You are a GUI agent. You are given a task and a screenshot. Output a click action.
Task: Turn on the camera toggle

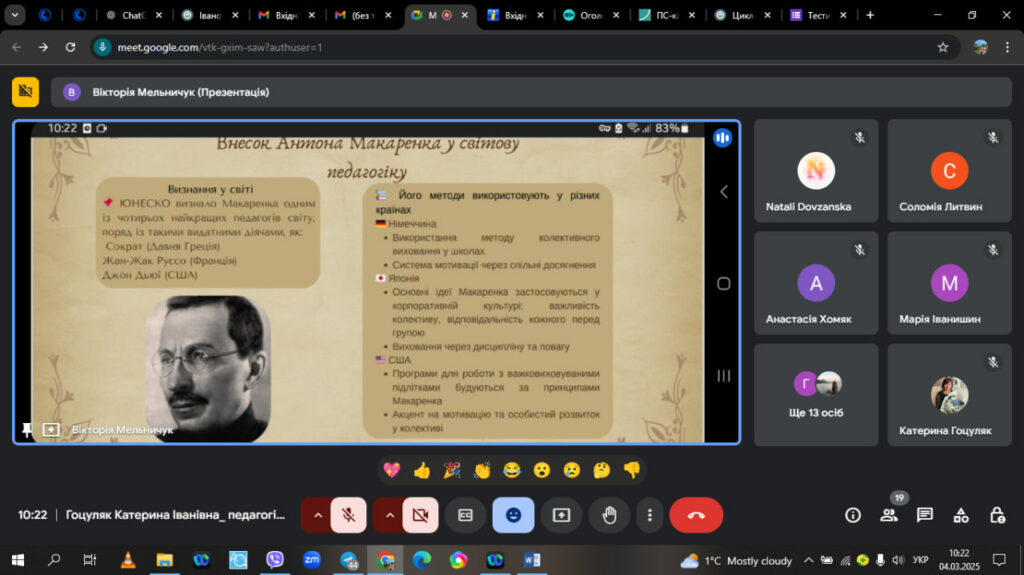click(421, 515)
